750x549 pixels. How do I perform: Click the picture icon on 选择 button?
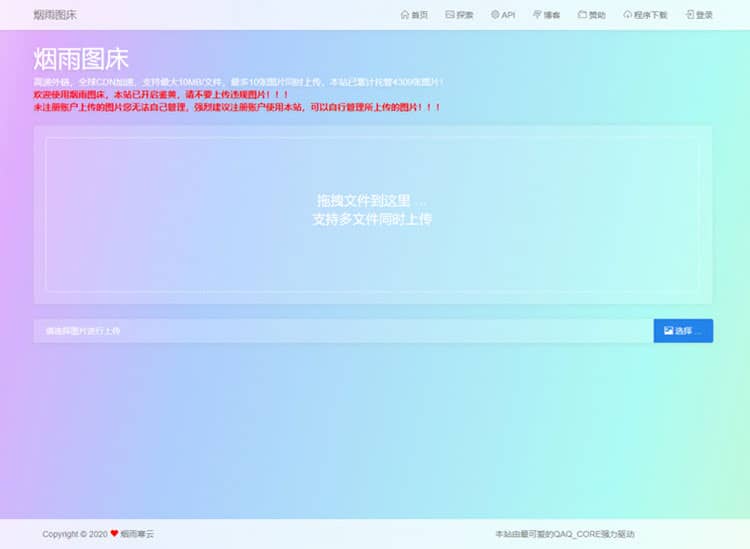tap(668, 330)
